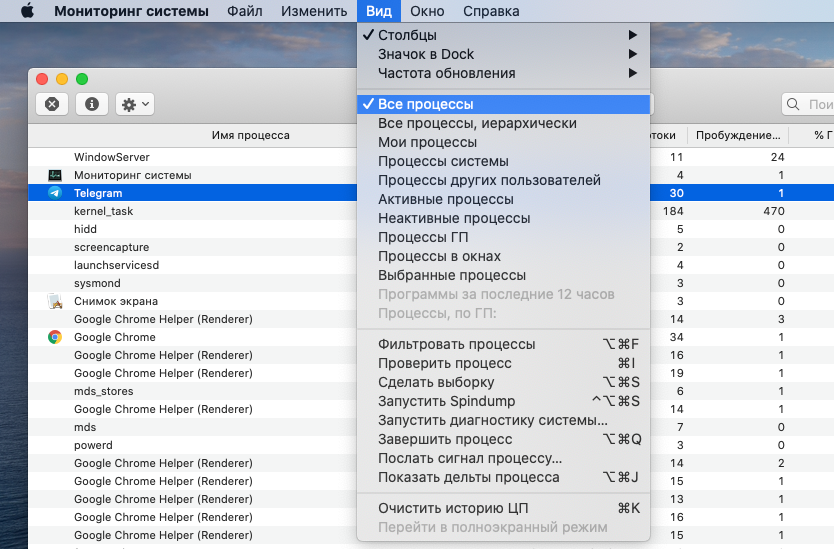Expand the Частота обновления submenu
This screenshot has height=549, width=834.
coord(503,73)
